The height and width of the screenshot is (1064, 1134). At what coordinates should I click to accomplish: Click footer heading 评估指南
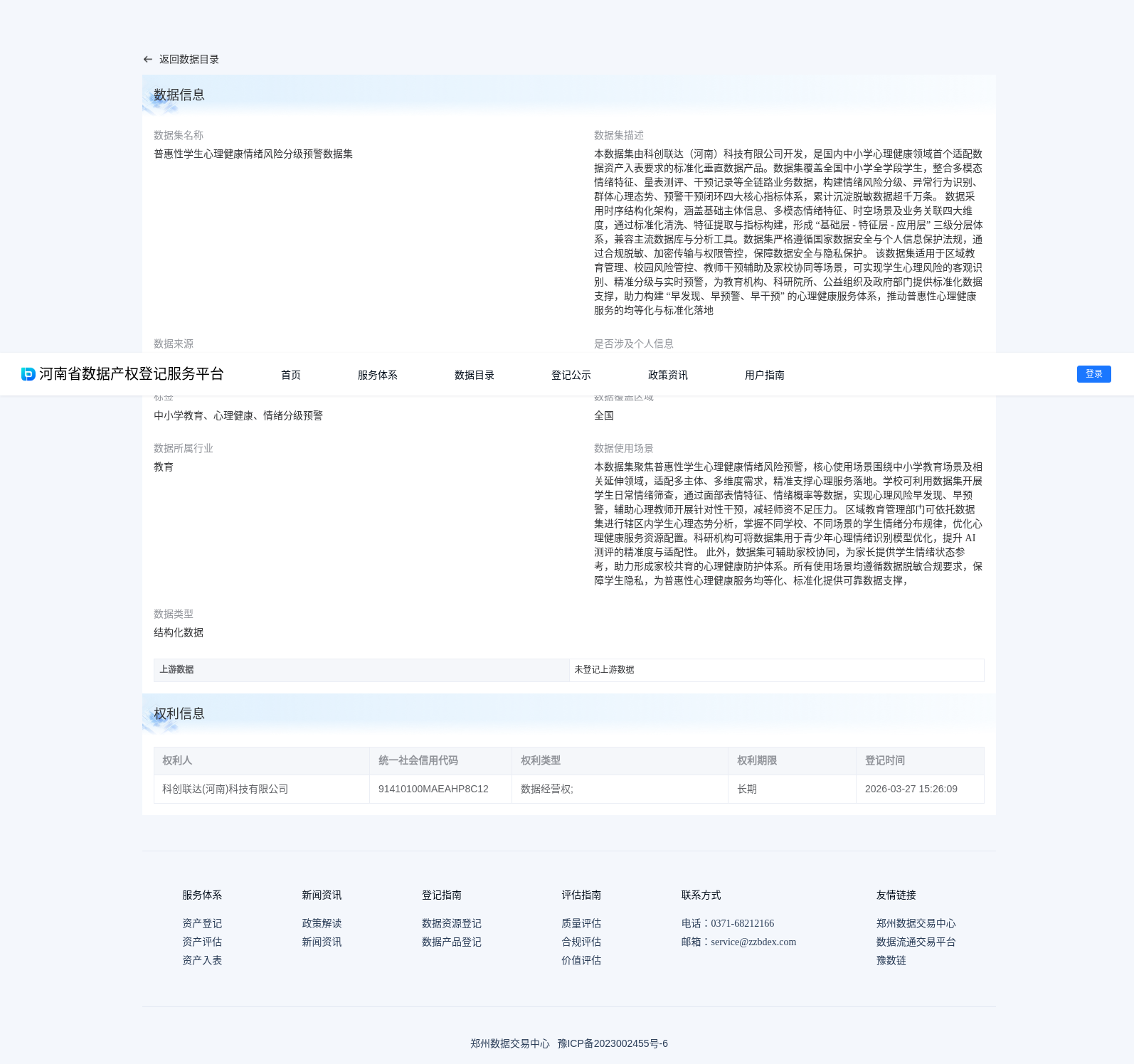pos(581,895)
